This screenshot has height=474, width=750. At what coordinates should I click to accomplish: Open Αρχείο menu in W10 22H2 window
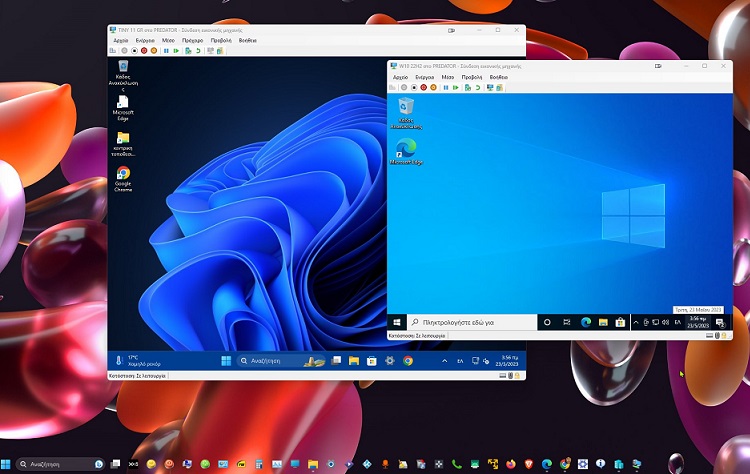(400, 77)
